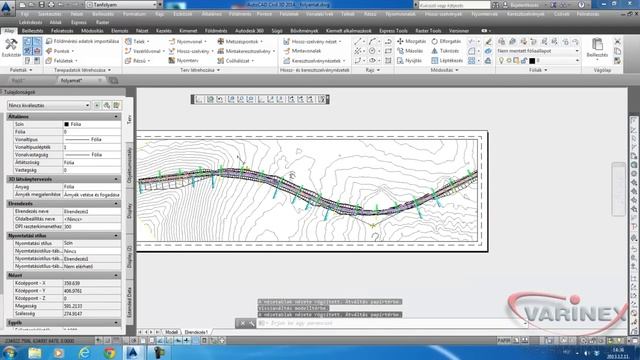Click the Beillesztés paste button
This screenshot has height=360, width=640.
pyautogui.click(x=597, y=47)
